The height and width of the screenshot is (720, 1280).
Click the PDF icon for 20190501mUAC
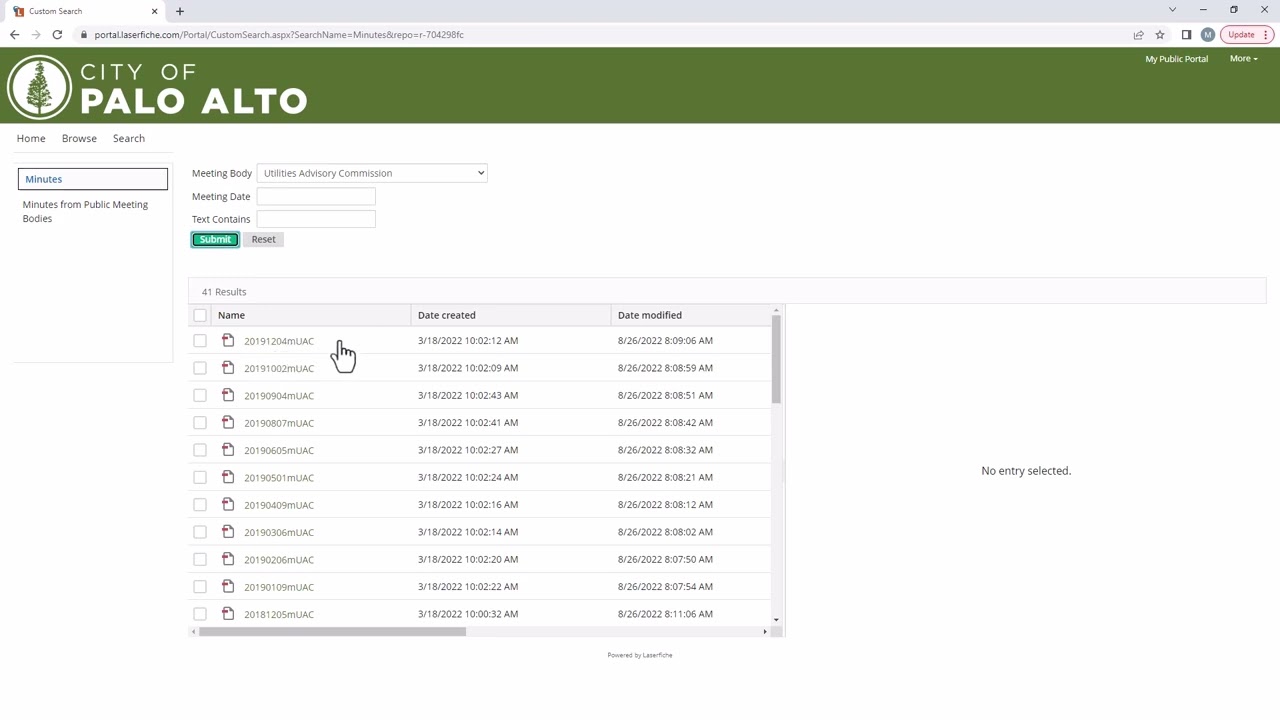coord(228,477)
